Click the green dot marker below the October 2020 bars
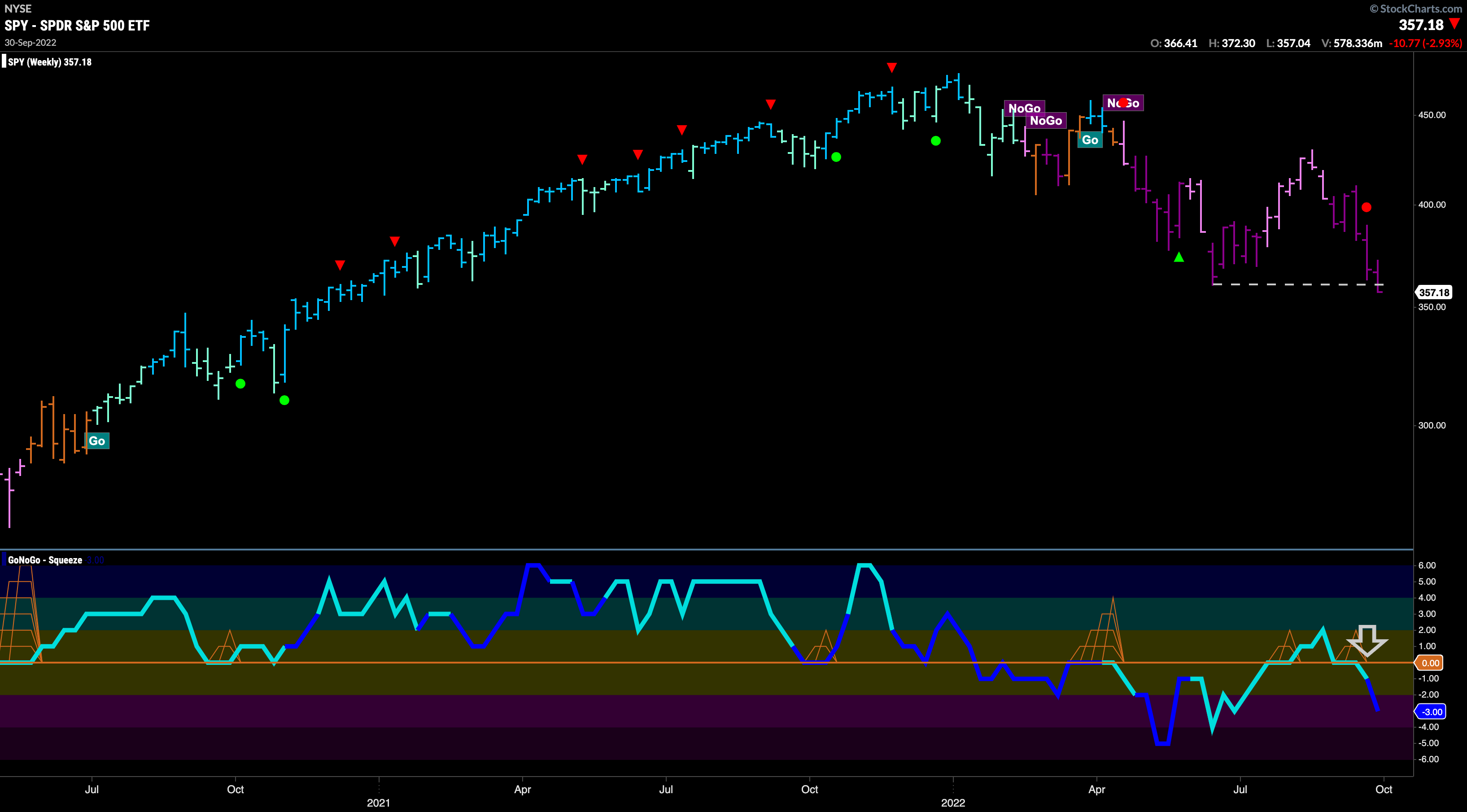 click(x=240, y=384)
